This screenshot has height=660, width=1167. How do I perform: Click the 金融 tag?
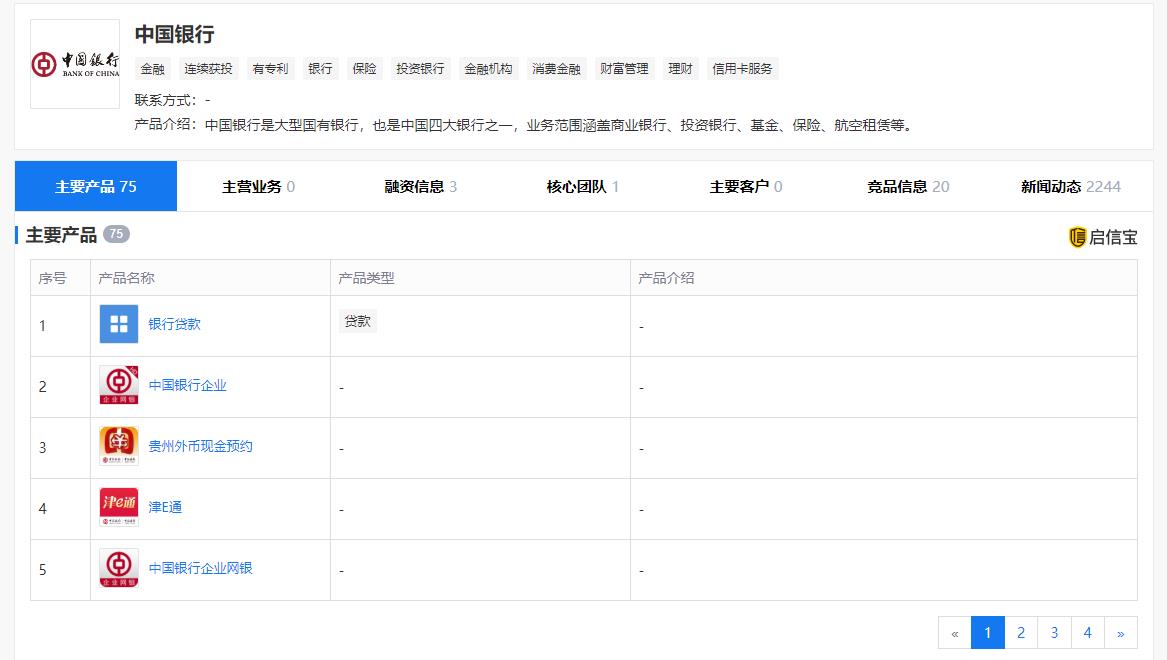153,68
